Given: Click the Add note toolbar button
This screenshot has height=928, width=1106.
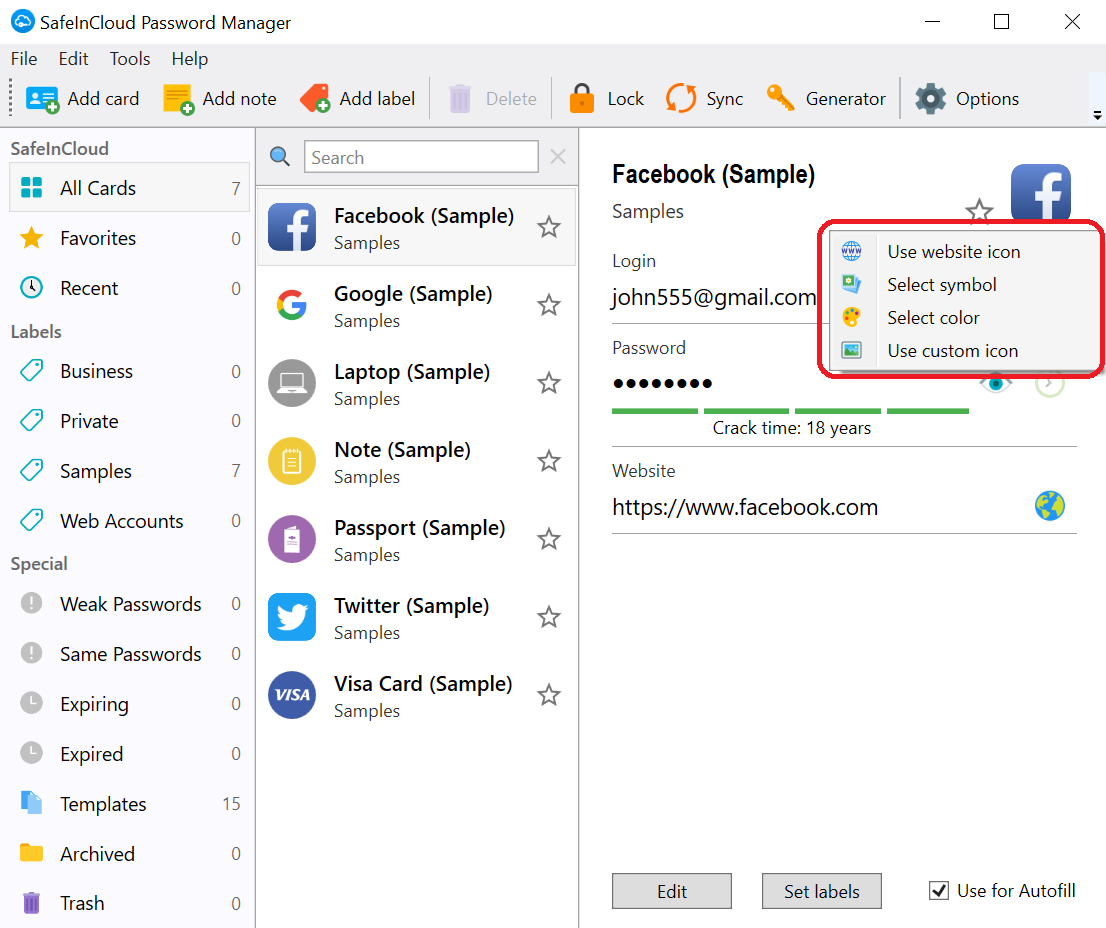Looking at the screenshot, I should (x=220, y=99).
